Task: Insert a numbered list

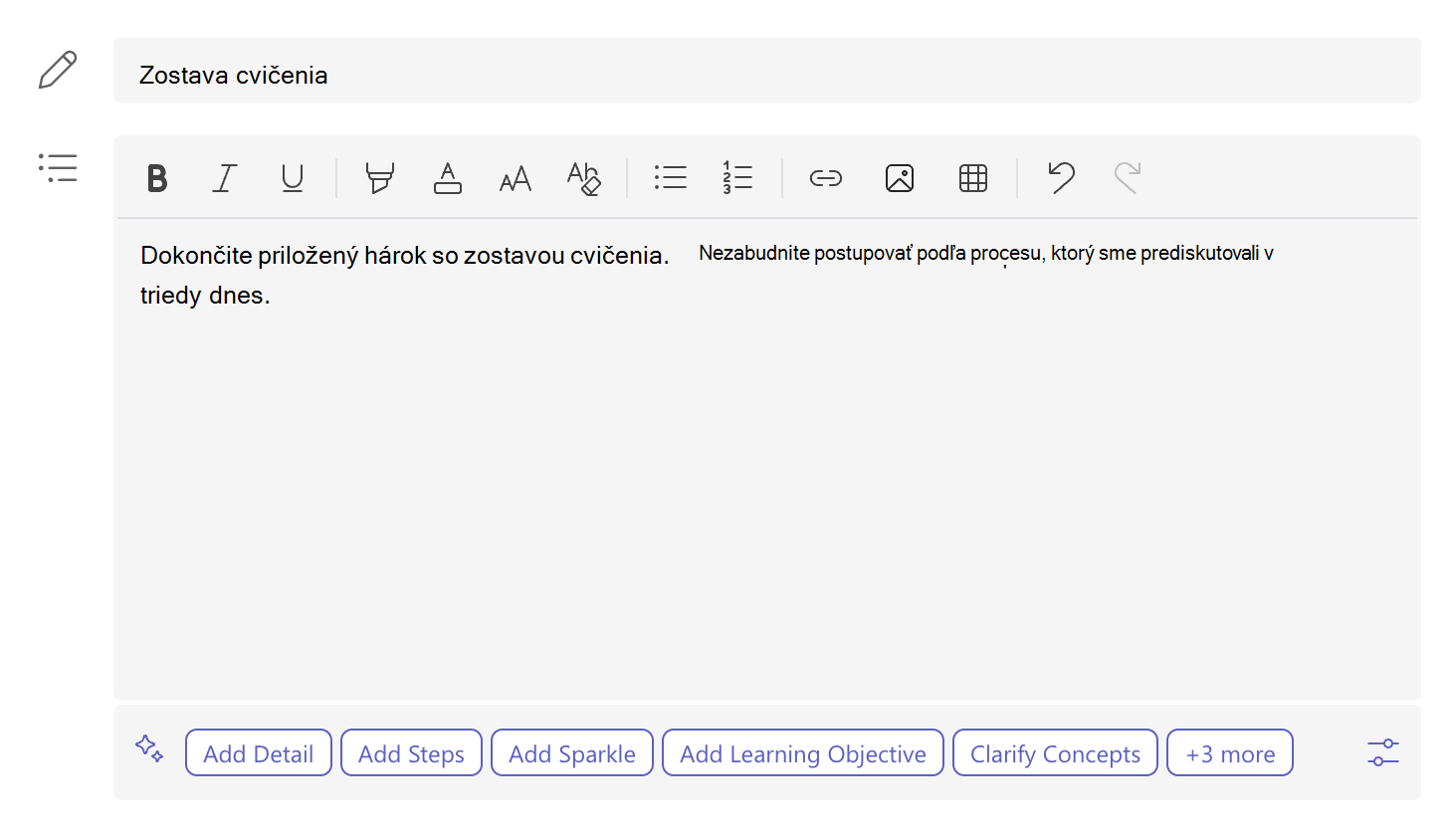Action: click(x=737, y=178)
